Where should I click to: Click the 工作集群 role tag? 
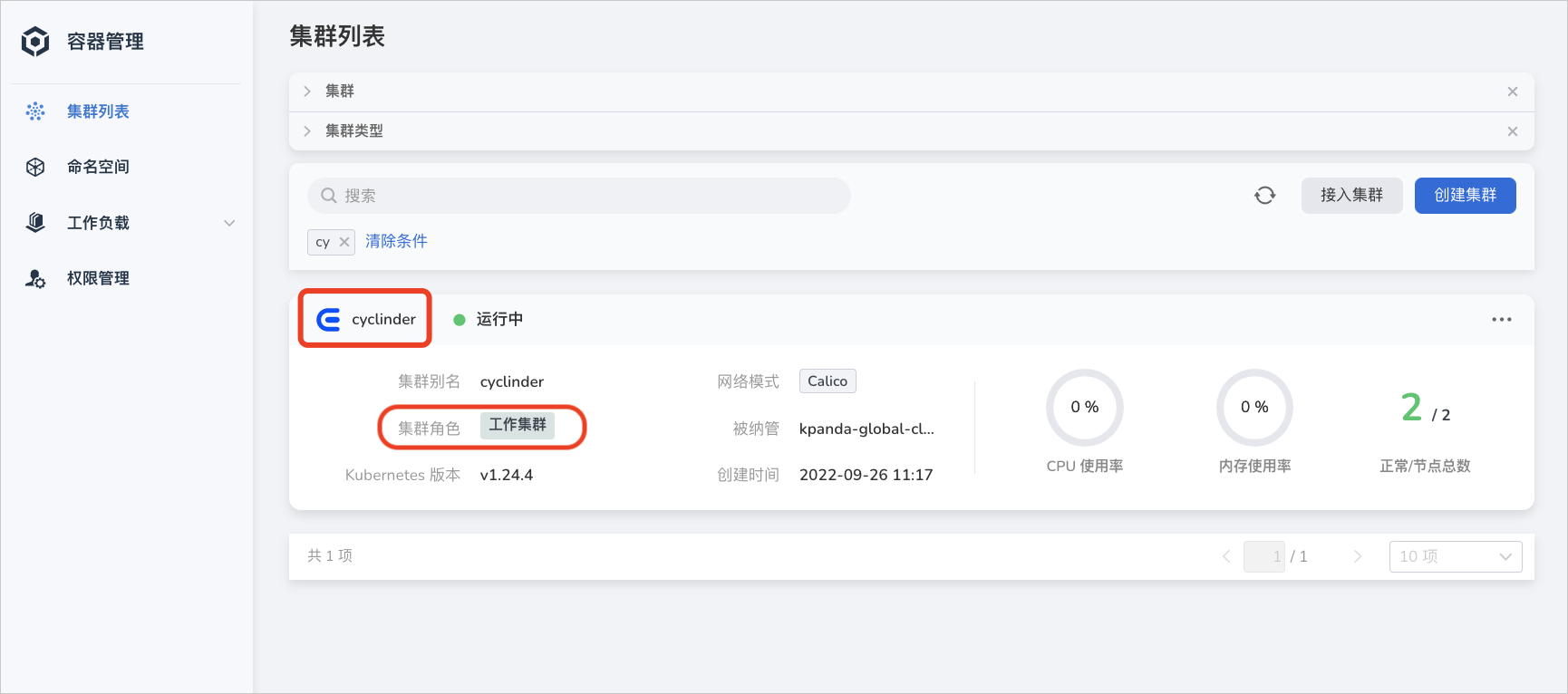coord(518,425)
